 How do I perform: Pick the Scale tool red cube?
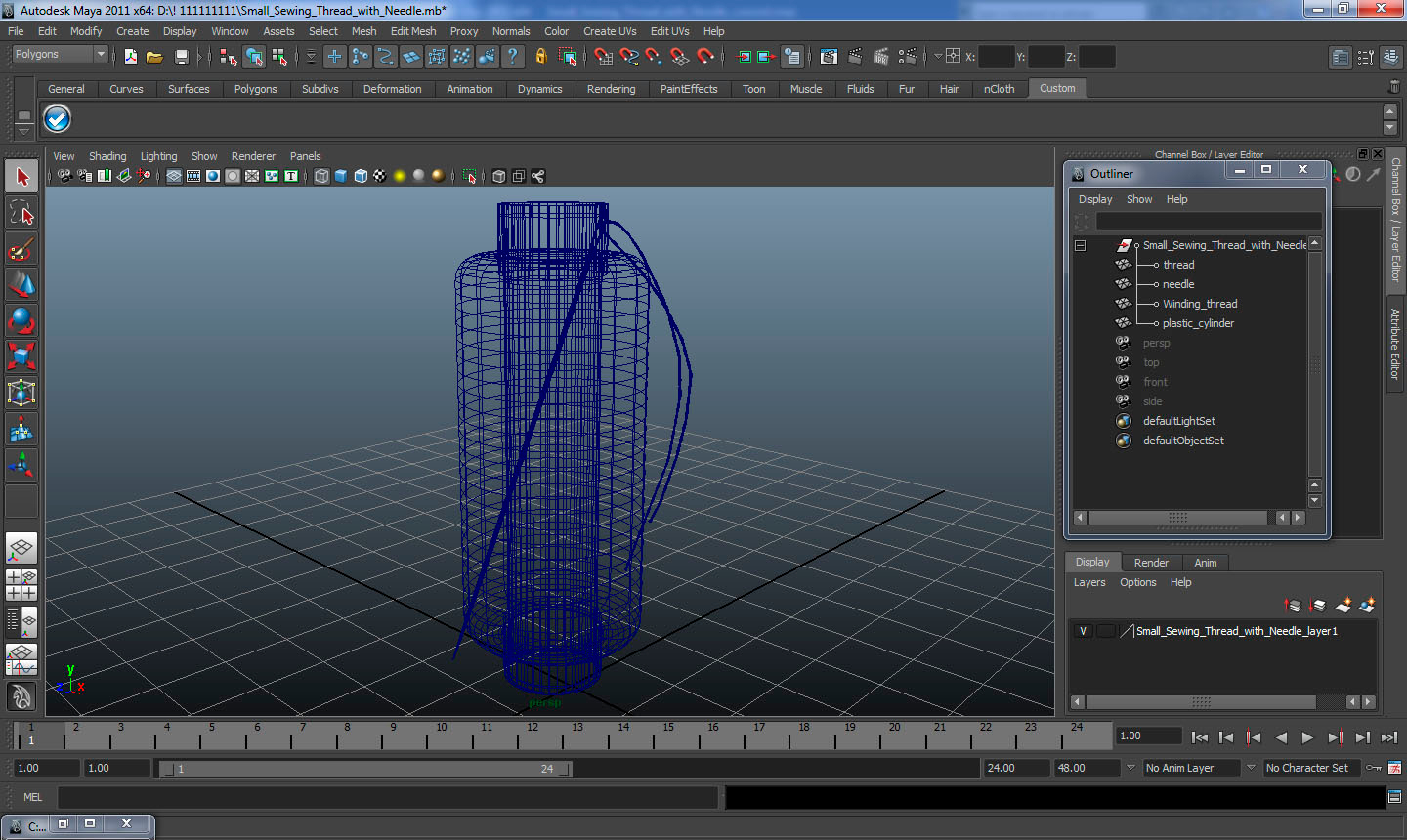point(21,356)
